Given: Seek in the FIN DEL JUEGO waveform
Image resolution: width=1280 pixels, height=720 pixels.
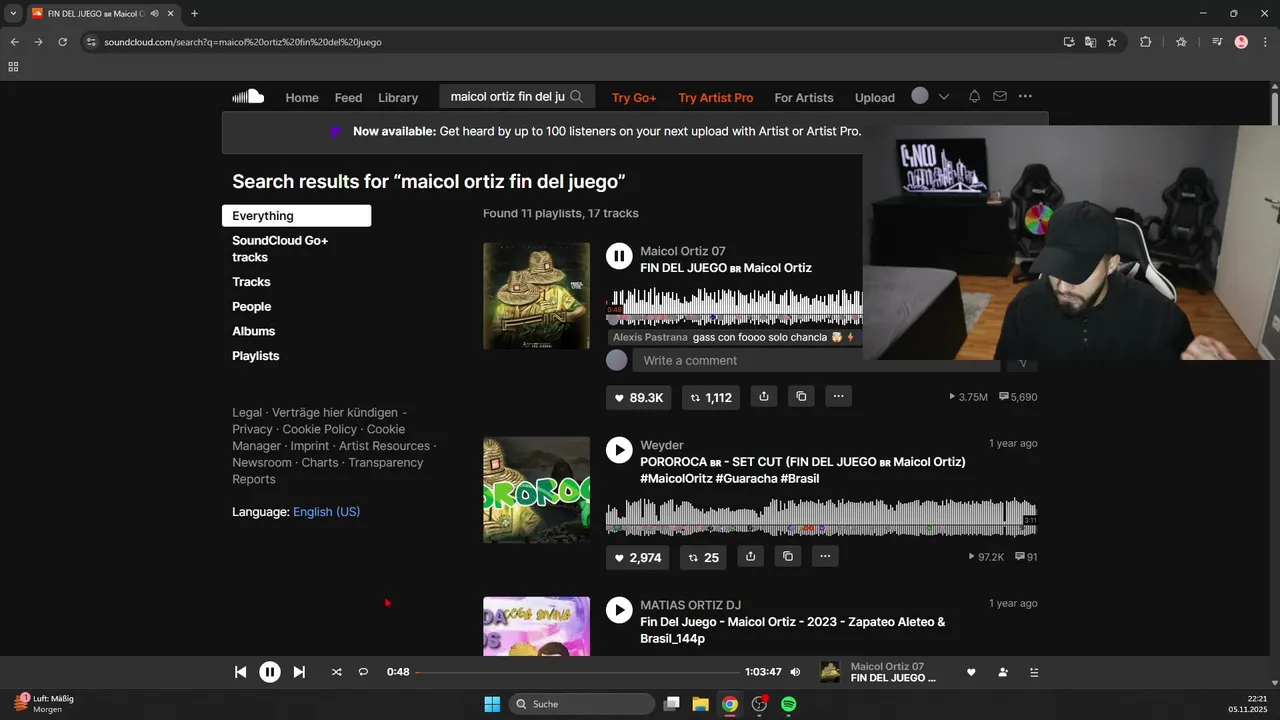Looking at the screenshot, I should click(x=734, y=307).
